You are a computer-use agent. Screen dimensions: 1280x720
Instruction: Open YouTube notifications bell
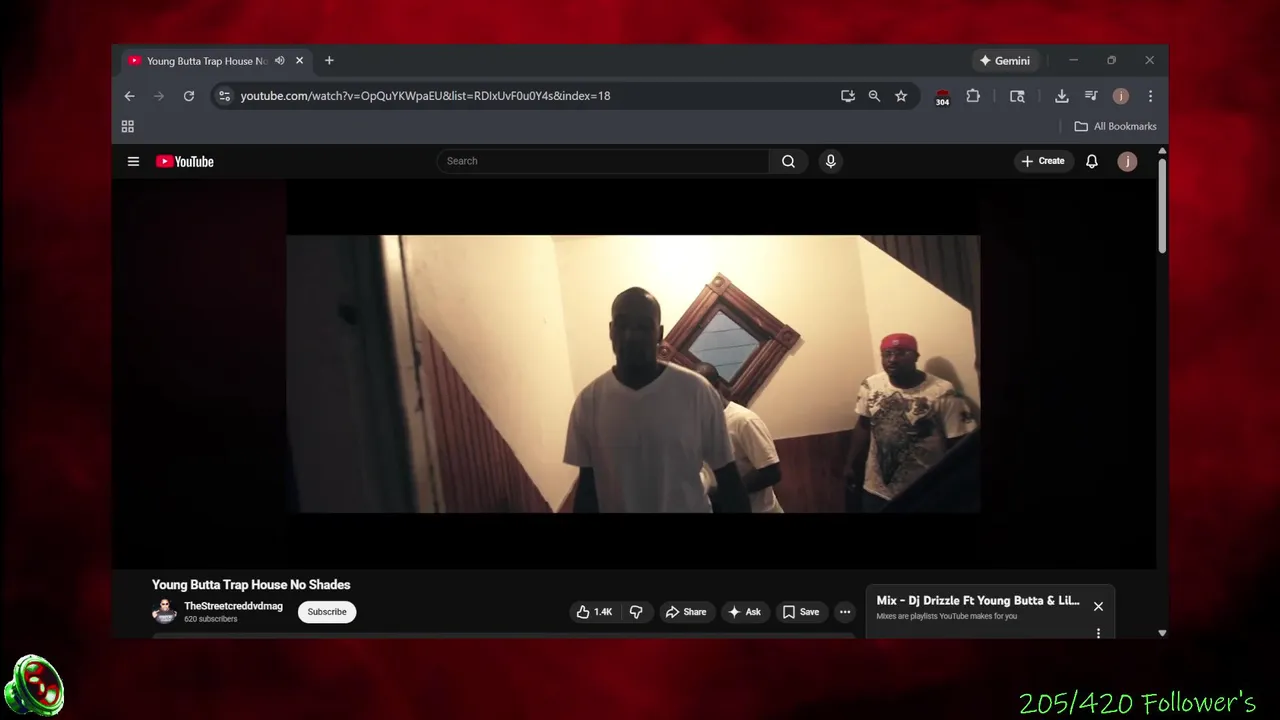(1092, 161)
